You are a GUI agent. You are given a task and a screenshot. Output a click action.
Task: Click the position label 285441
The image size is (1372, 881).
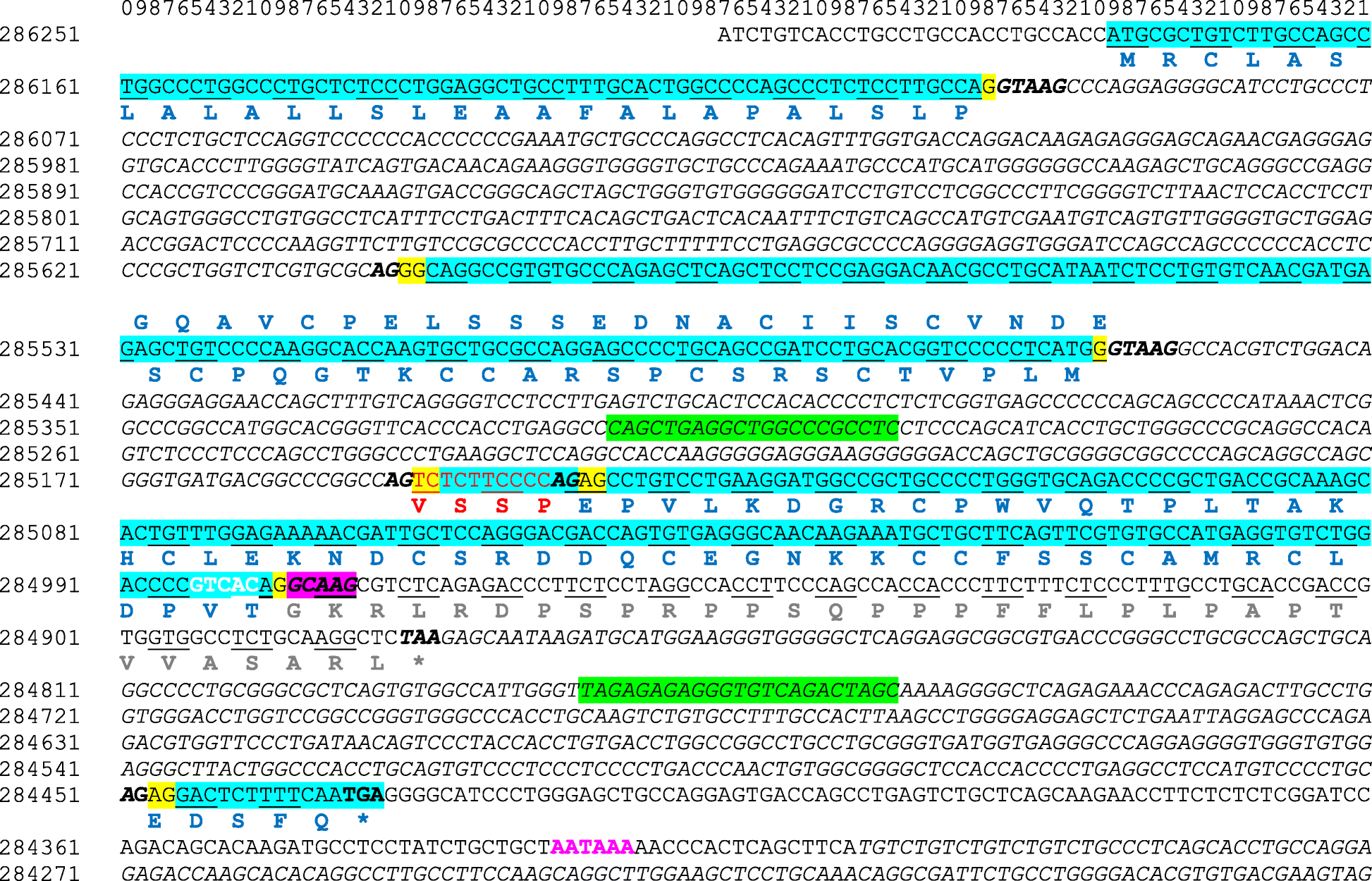40,402
